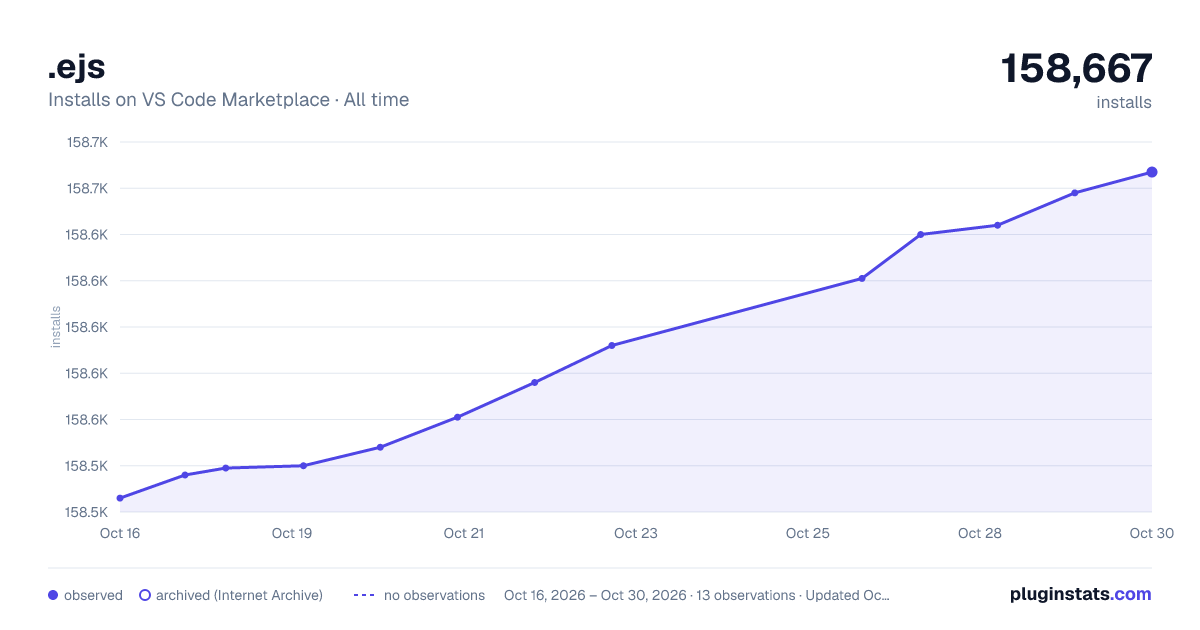Click the observed legend label
The height and width of the screenshot is (630, 1200).
point(93,595)
